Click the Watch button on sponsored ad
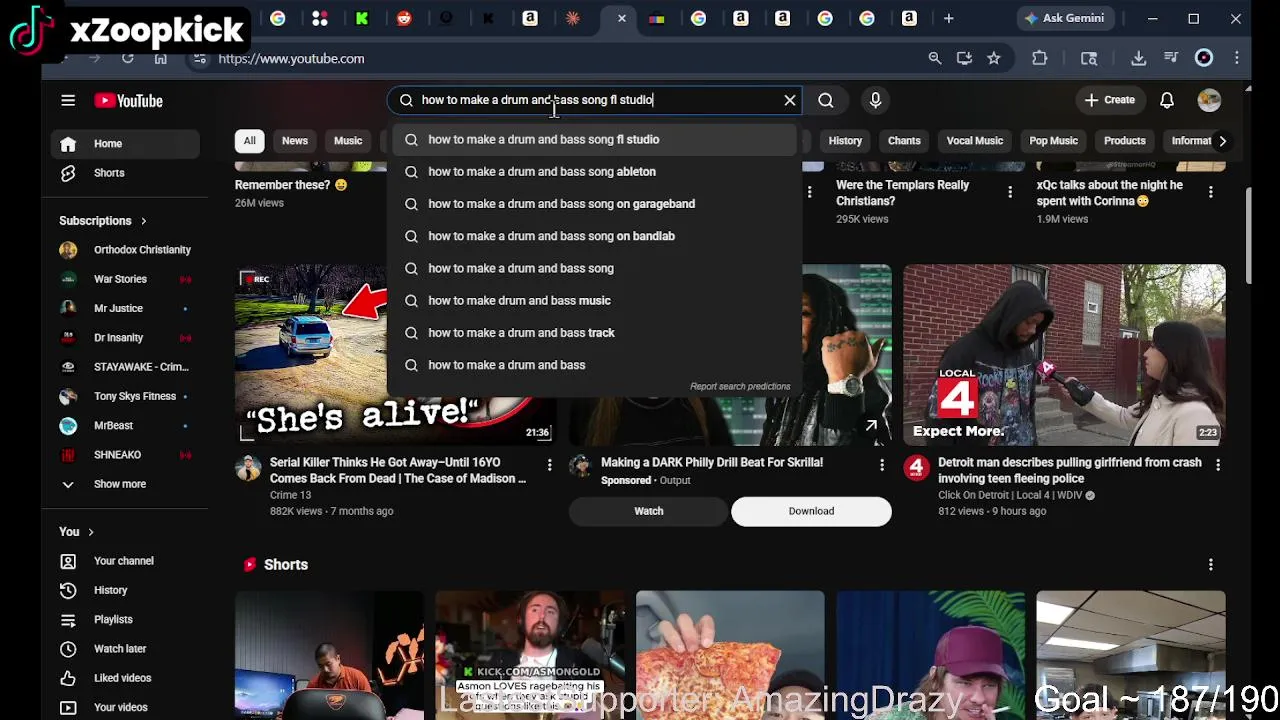1280x720 pixels. (649, 511)
